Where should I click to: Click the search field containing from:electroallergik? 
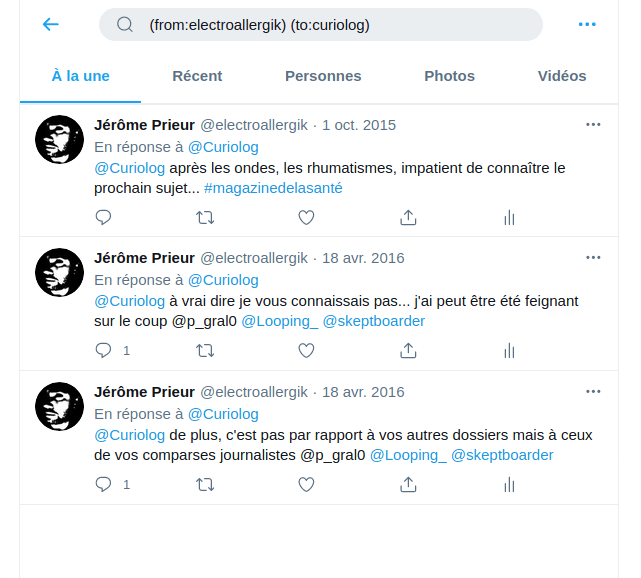[321, 25]
